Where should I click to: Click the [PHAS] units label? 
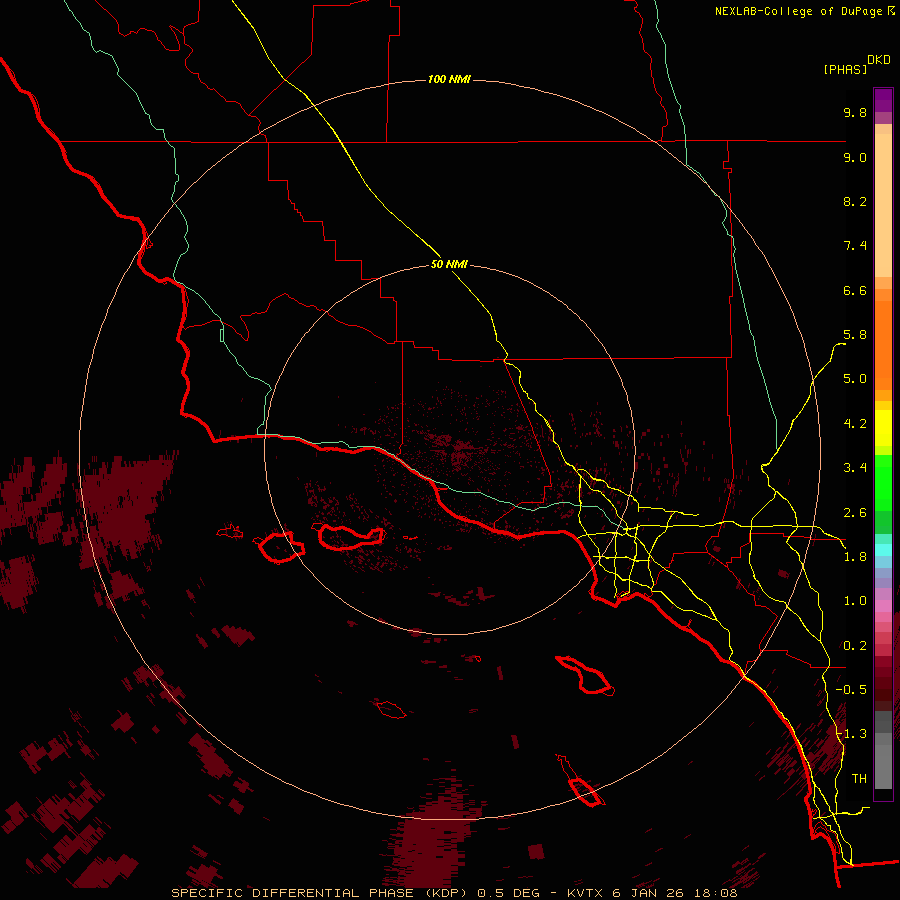(x=845, y=69)
